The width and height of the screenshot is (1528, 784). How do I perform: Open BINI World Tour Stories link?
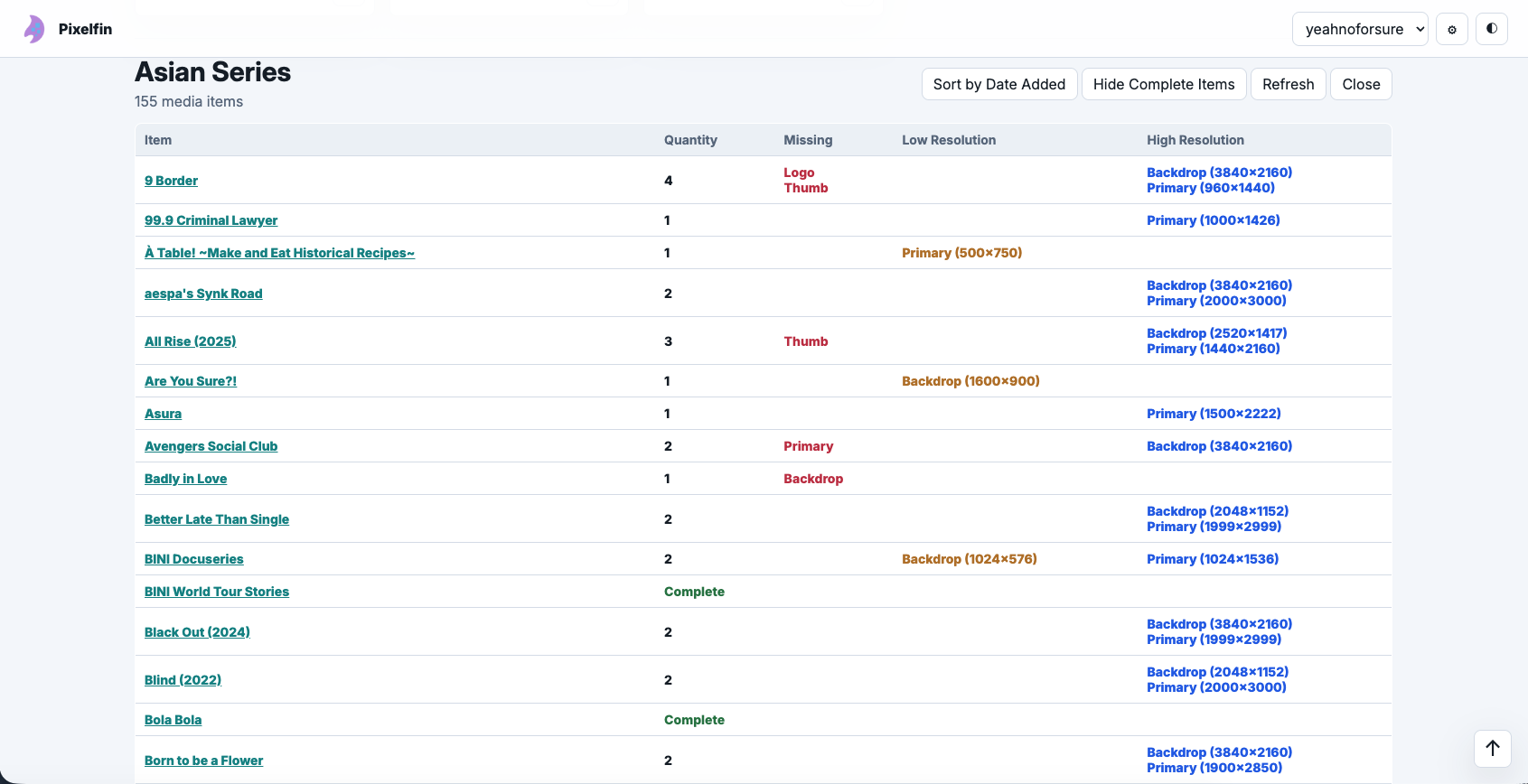point(217,592)
